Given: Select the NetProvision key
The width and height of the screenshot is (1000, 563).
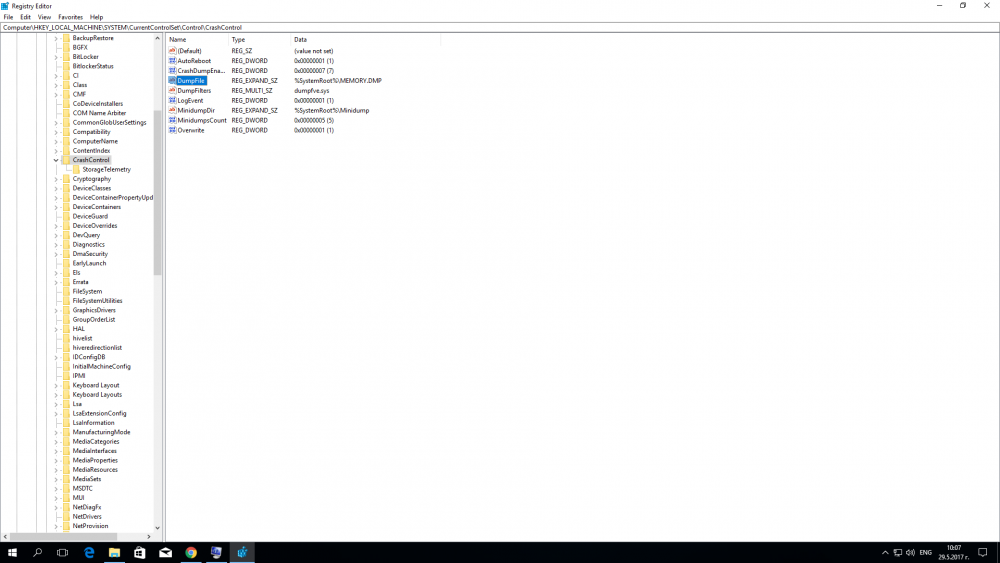Looking at the screenshot, I should (x=90, y=526).
